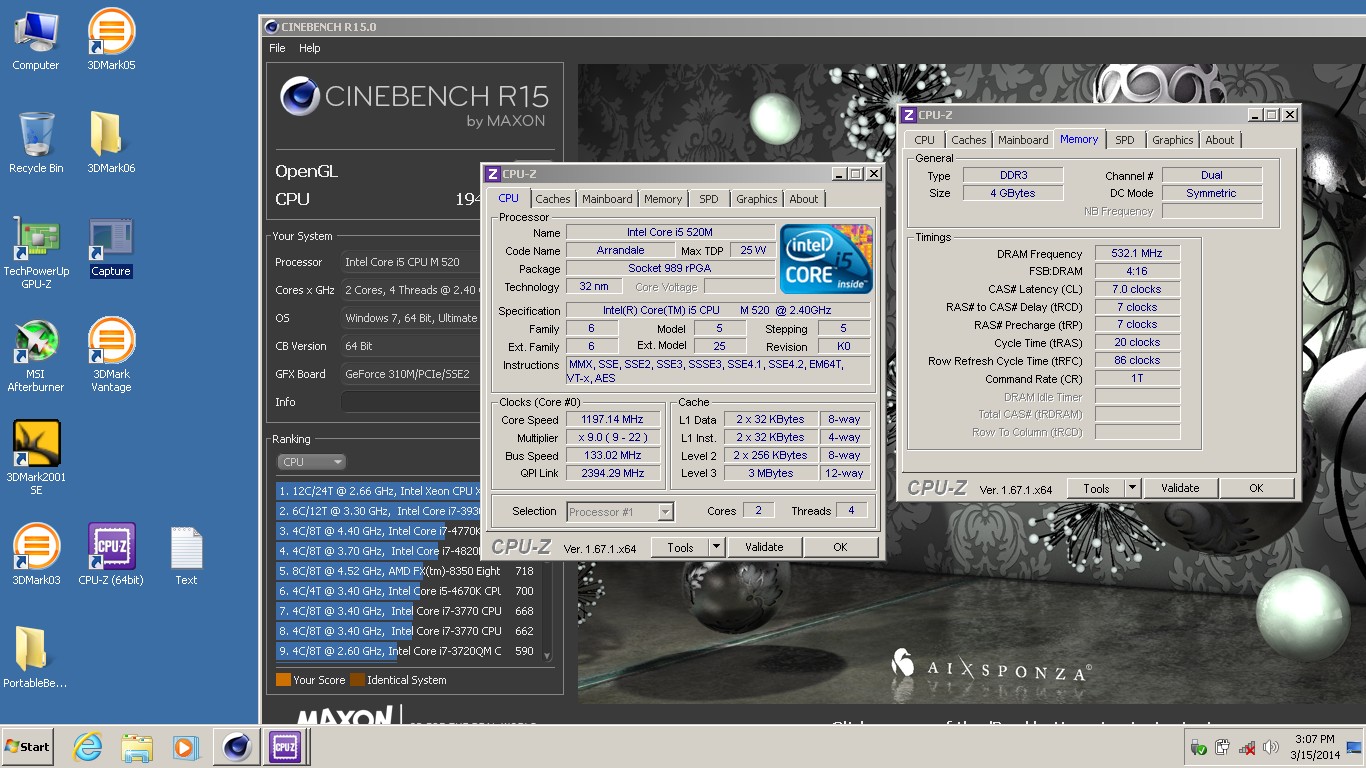Switch to Caches tab in front CPU-Z
Screen dimensions: 1366x768
[x=552, y=199]
